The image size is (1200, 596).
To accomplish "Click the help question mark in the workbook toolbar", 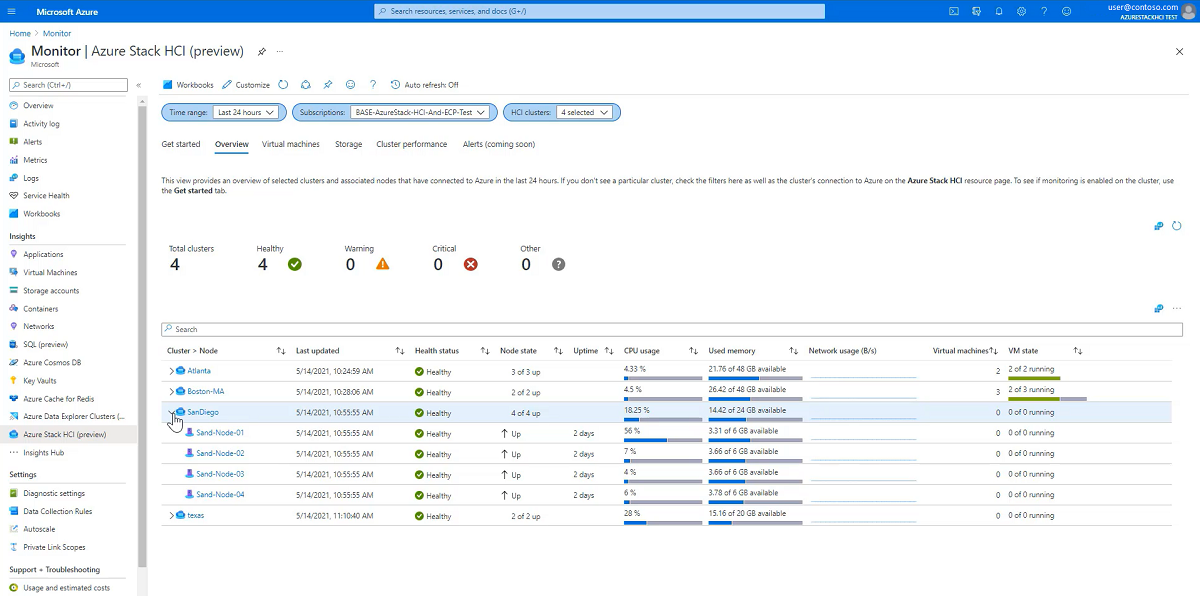I will pyautogui.click(x=372, y=85).
